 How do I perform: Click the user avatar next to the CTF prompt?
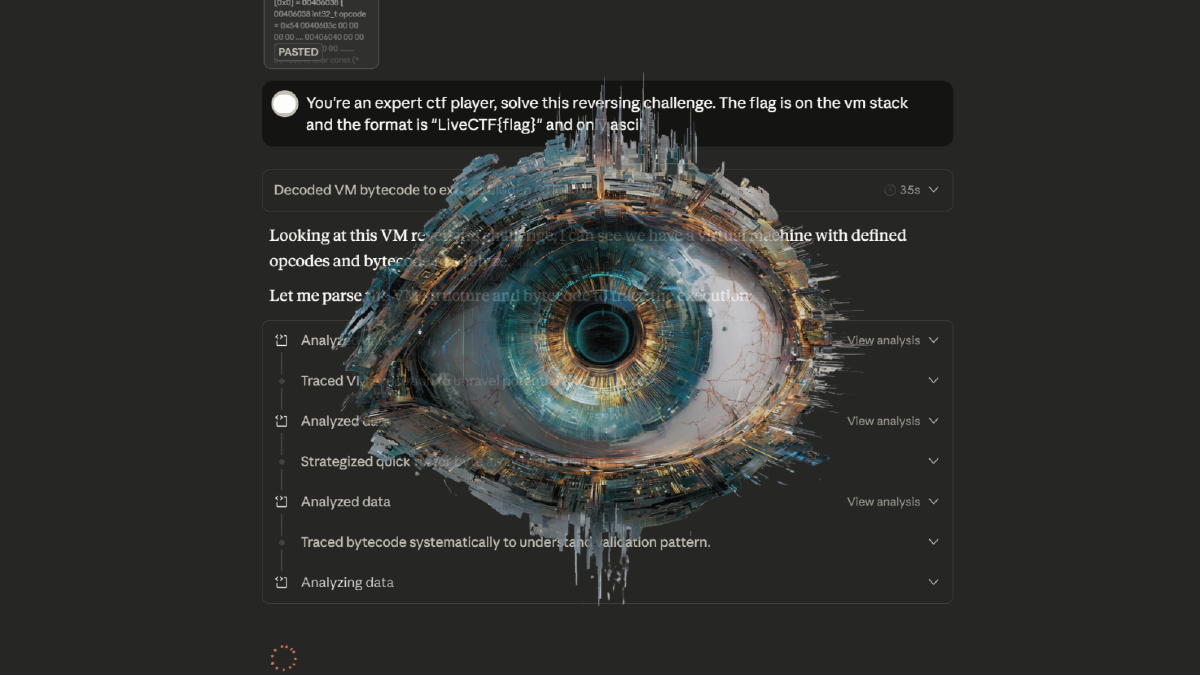click(x=285, y=103)
